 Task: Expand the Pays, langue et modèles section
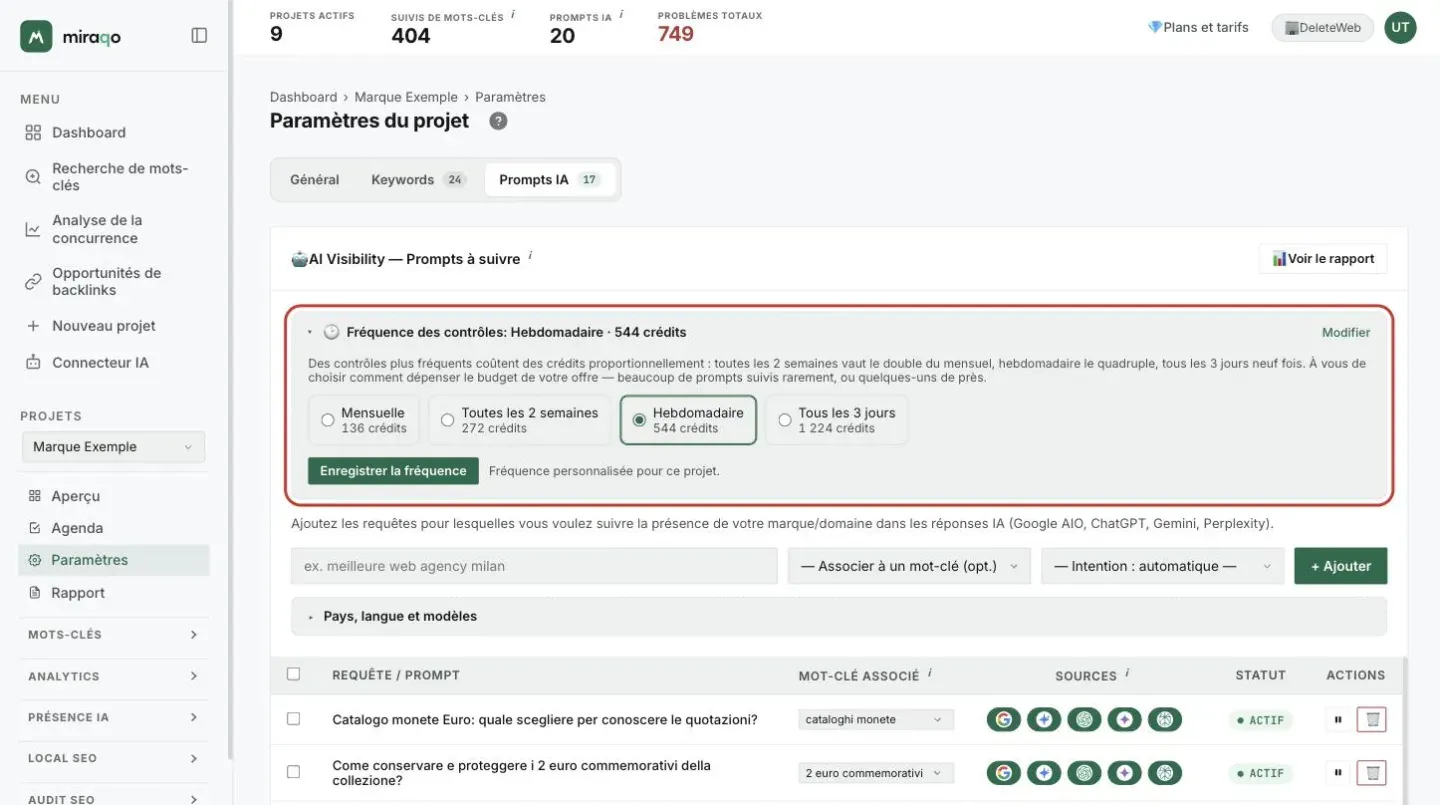coord(838,616)
